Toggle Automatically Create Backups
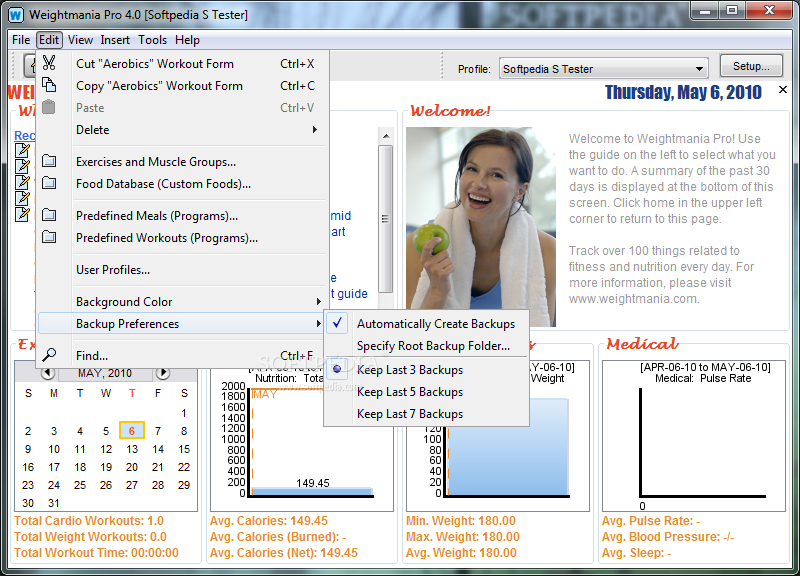Viewport: 800px width, 576px height. (x=427, y=323)
